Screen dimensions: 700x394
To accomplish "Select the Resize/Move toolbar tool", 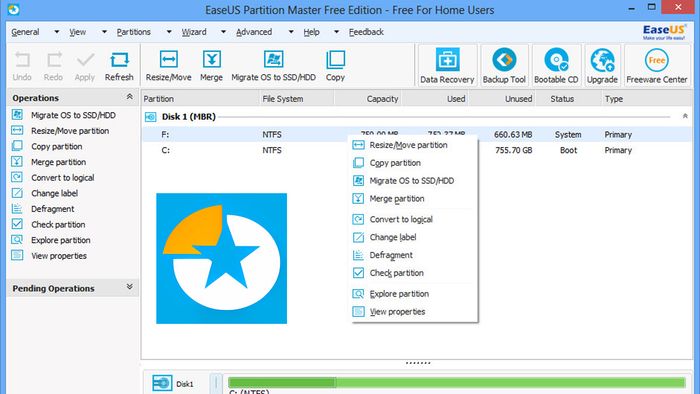I will pos(168,66).
